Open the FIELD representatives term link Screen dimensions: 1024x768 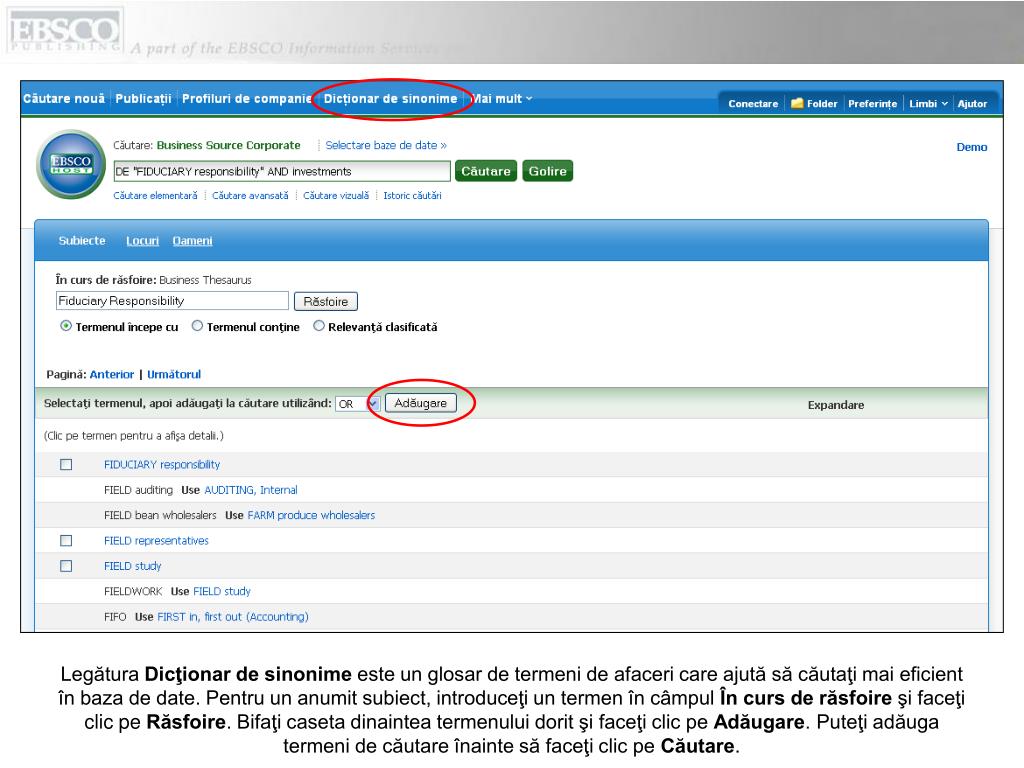156,541
